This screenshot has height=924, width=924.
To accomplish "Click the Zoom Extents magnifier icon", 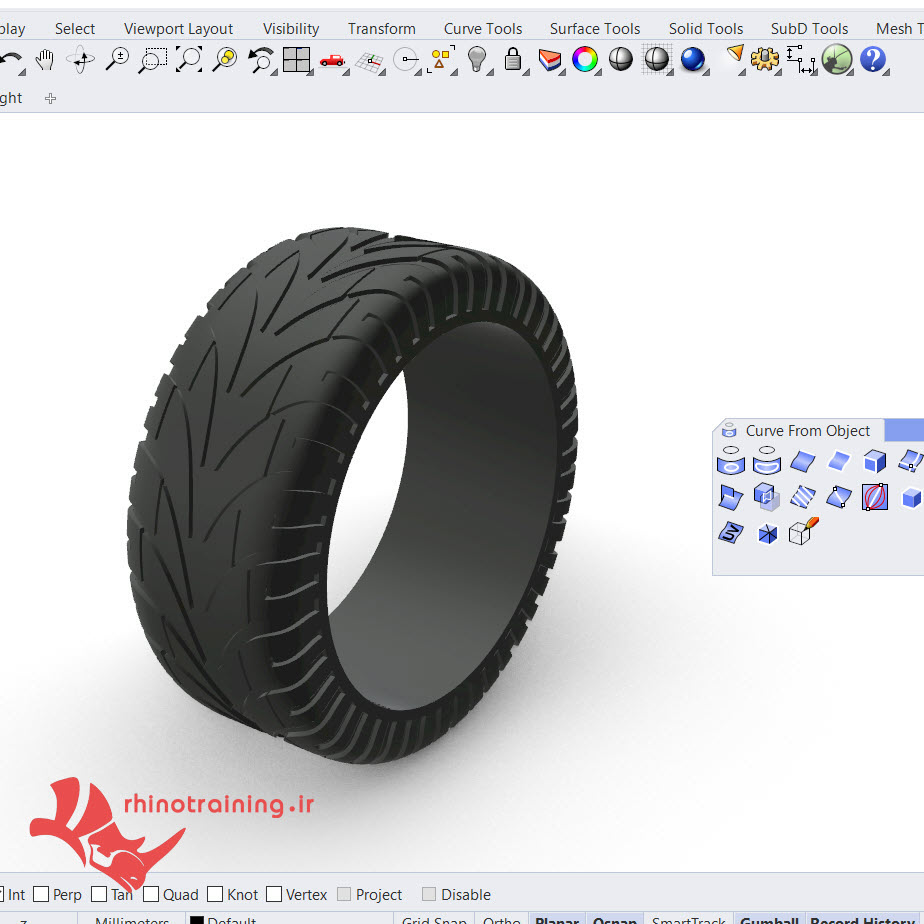I will click(x=189, y=61).
